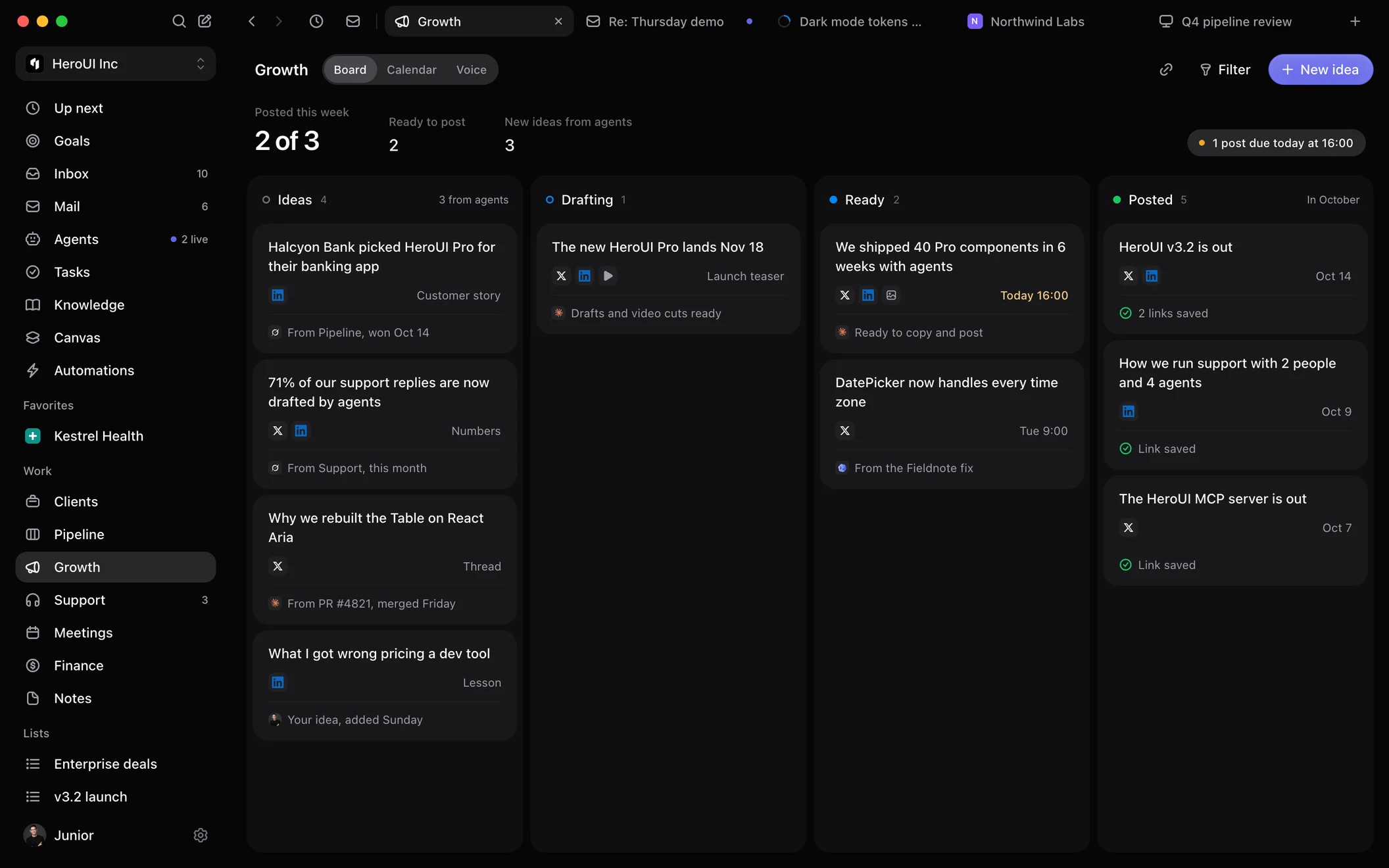Switch to the Voice view

click(472, 70)
